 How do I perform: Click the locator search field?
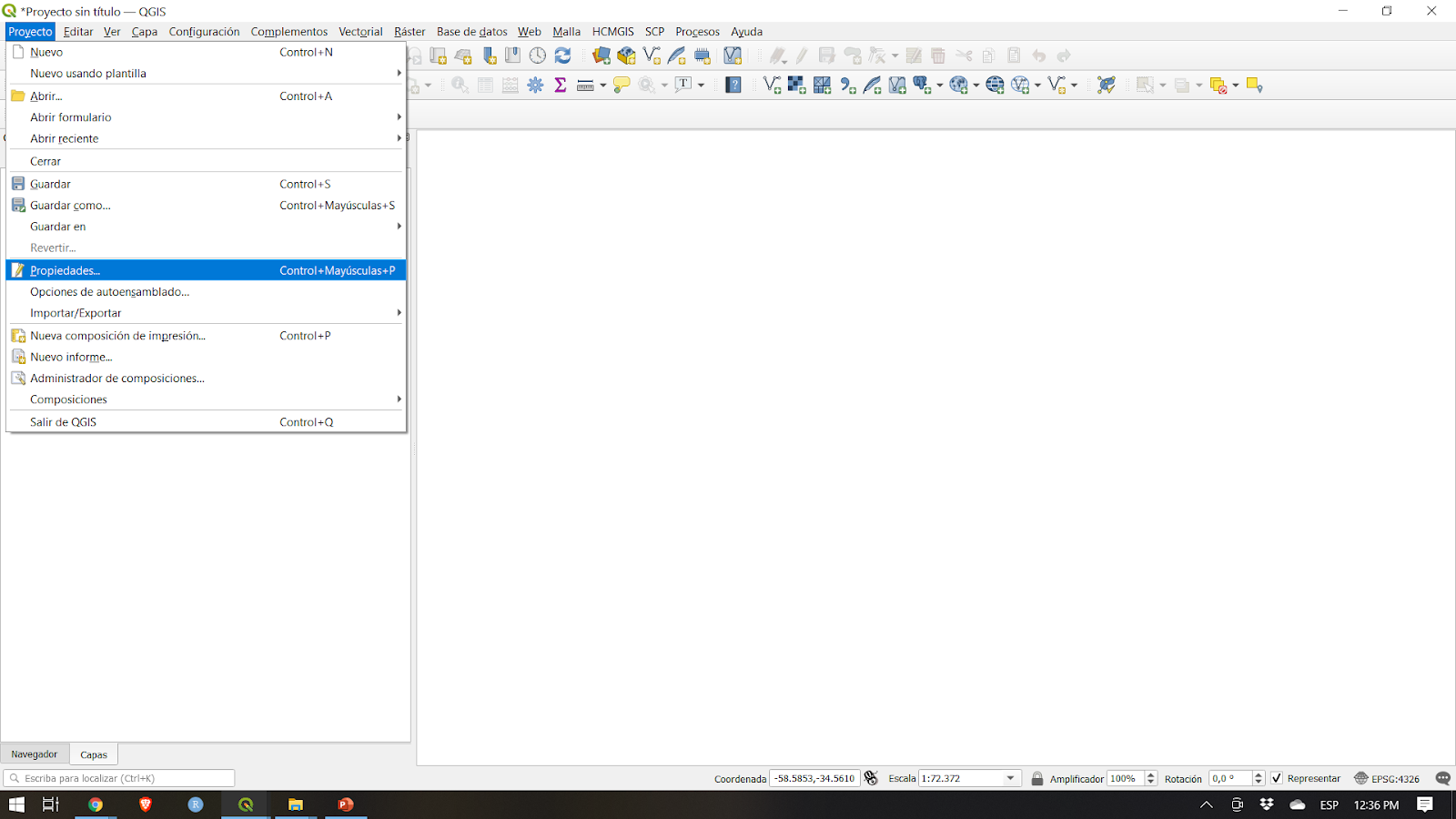click(119, 778)
